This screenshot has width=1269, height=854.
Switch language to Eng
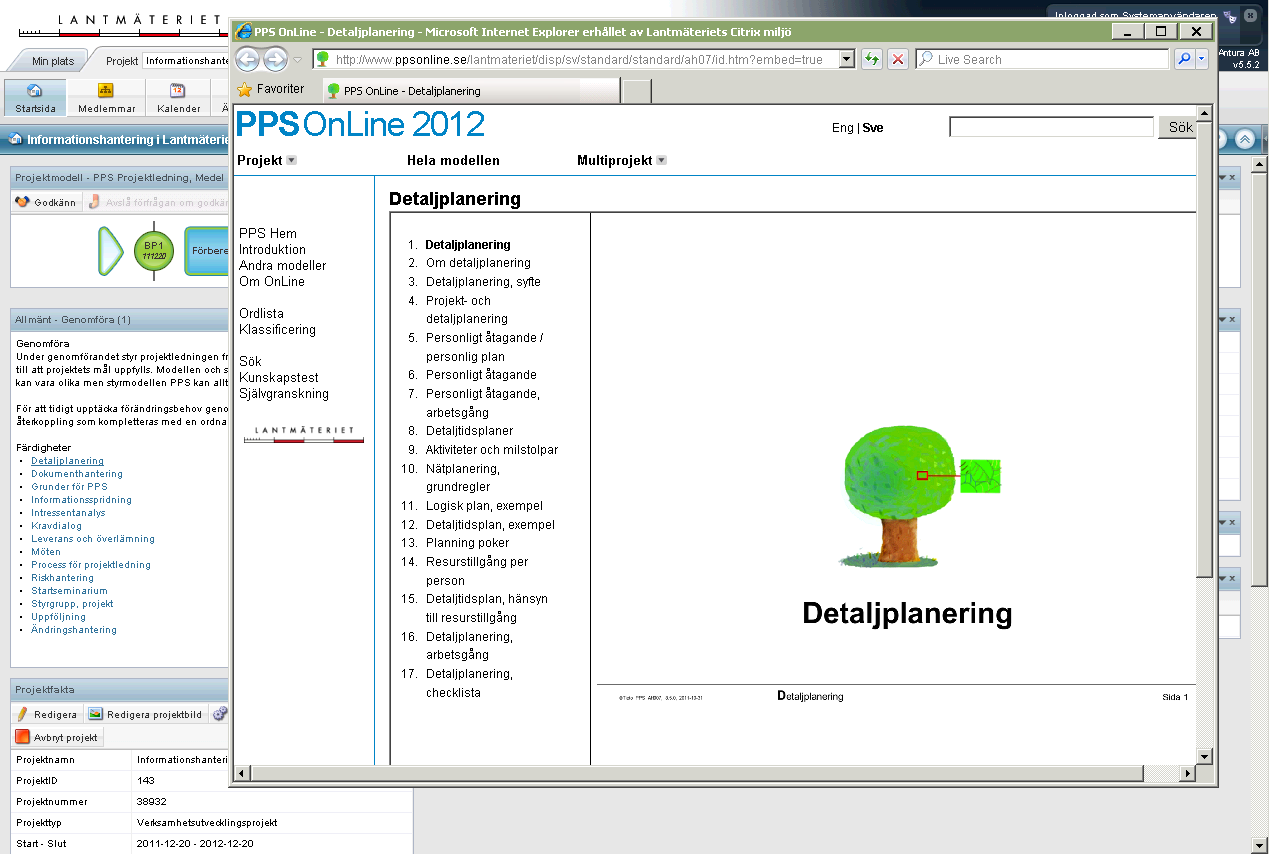(x=843, y=128)
